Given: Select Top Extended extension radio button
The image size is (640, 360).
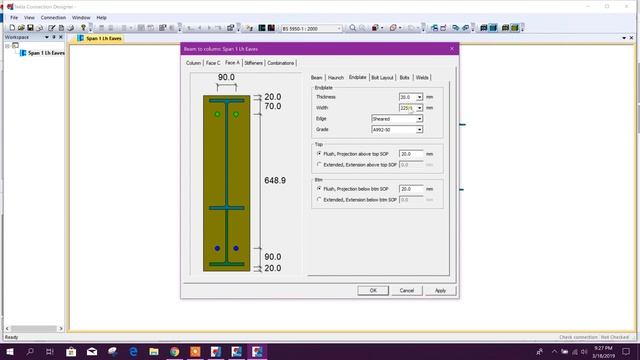Looking at the screenshot, I should click(319, 164).
